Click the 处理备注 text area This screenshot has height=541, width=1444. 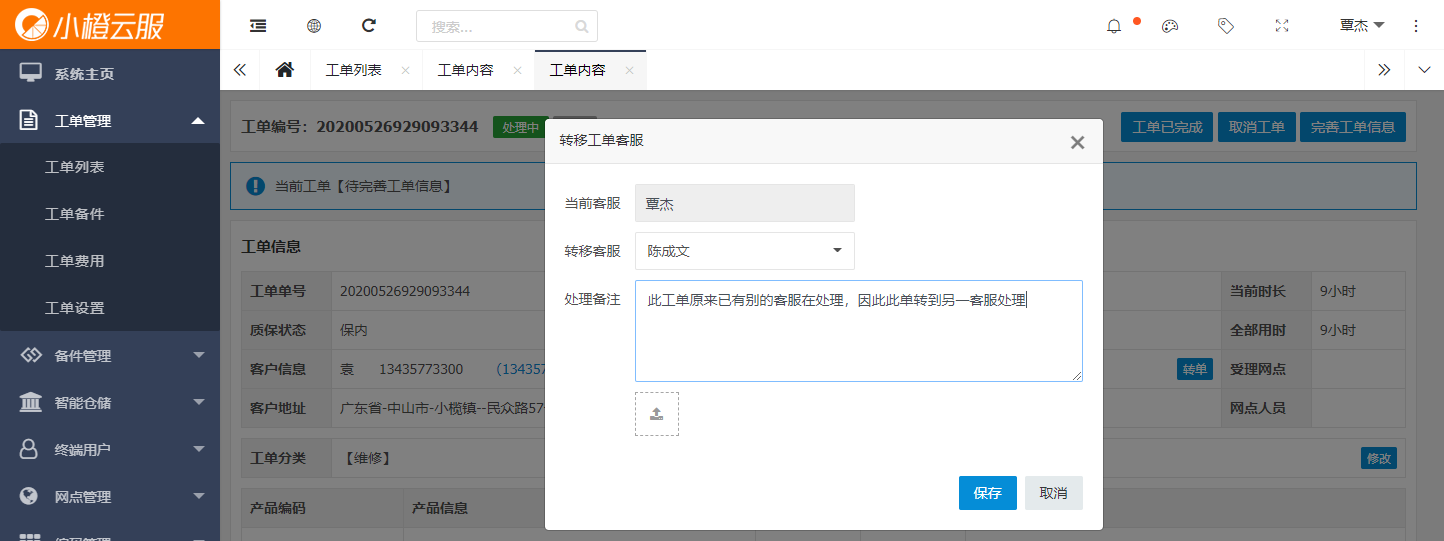859,331
